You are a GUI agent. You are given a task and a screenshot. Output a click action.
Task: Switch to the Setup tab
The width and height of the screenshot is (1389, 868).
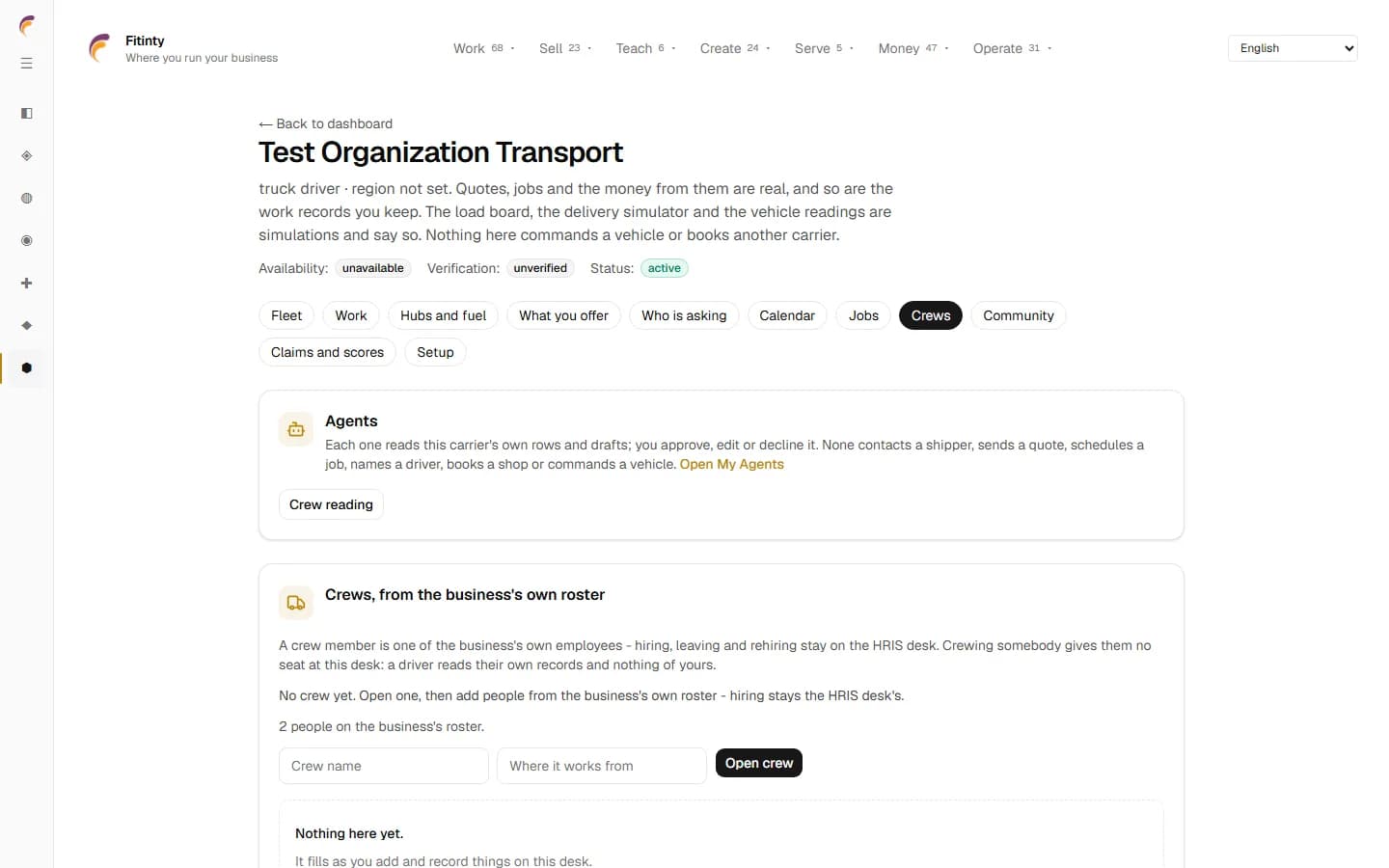(x=435, y=352)
